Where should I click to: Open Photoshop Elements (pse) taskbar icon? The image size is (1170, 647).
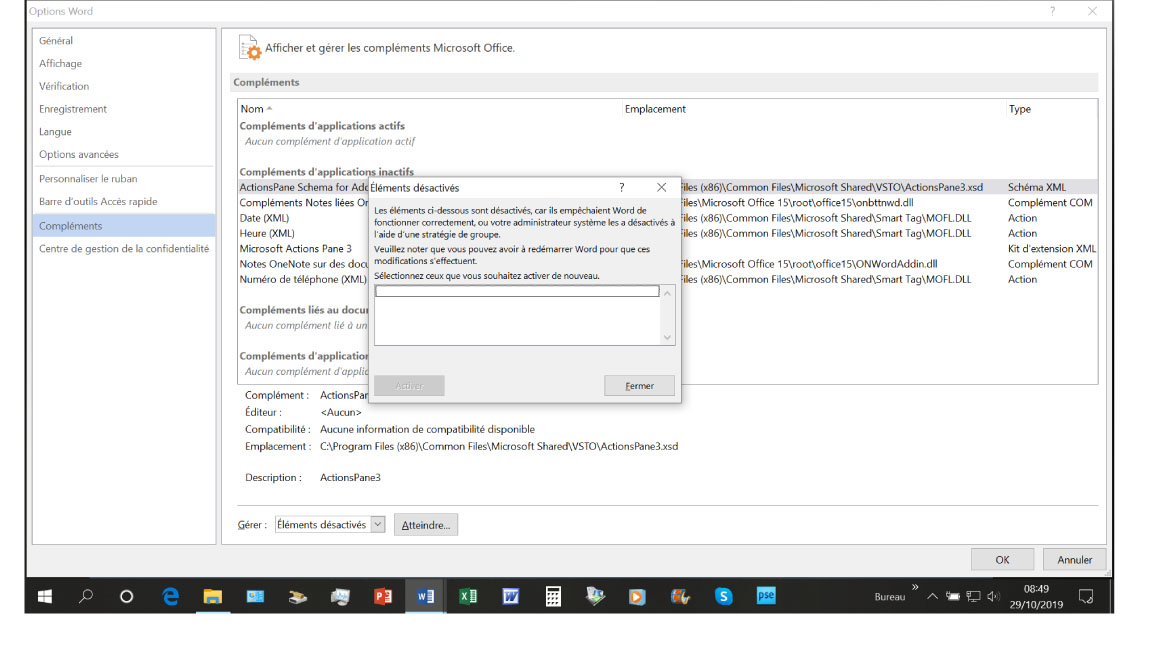[766, 596]
